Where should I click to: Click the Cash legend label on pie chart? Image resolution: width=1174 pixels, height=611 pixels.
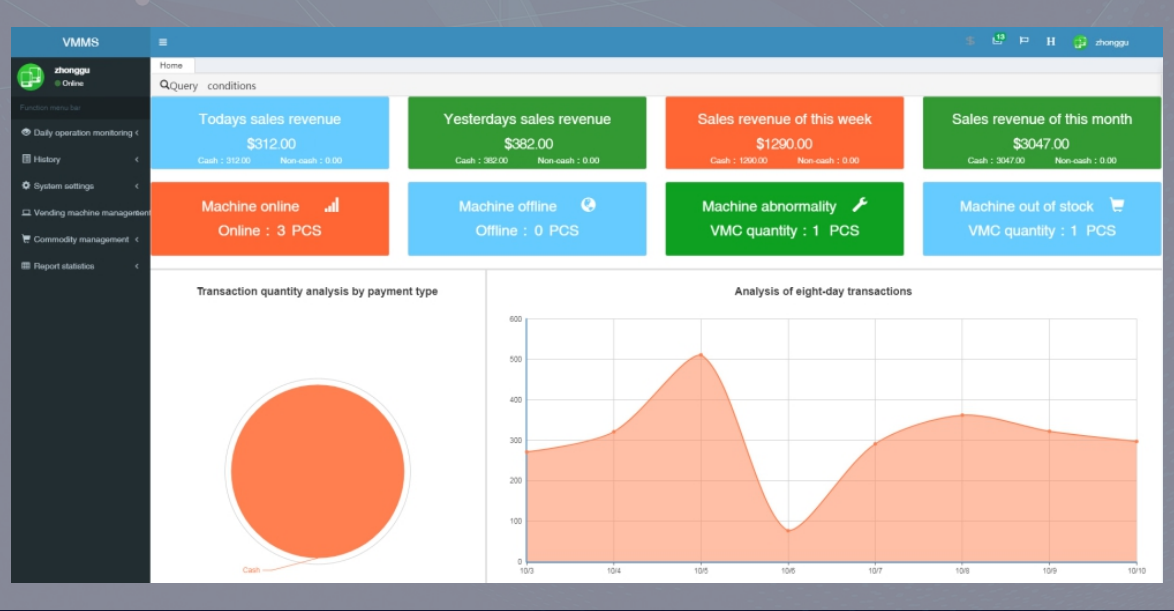(251, 570)
